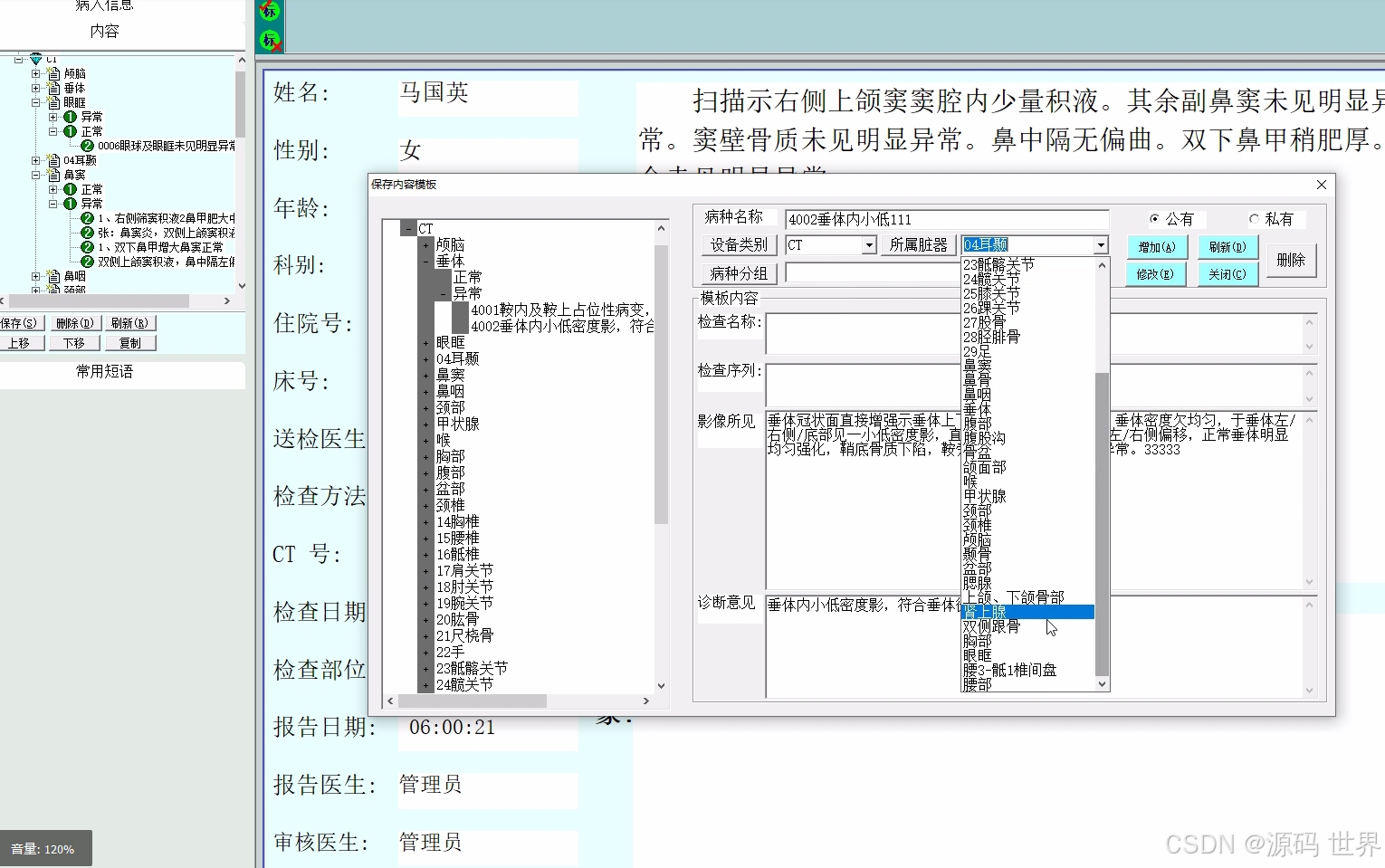This screenshot has width=1385, height=868.
Task: Click the green 标 red-cross icon
Action: pos(270,40)
